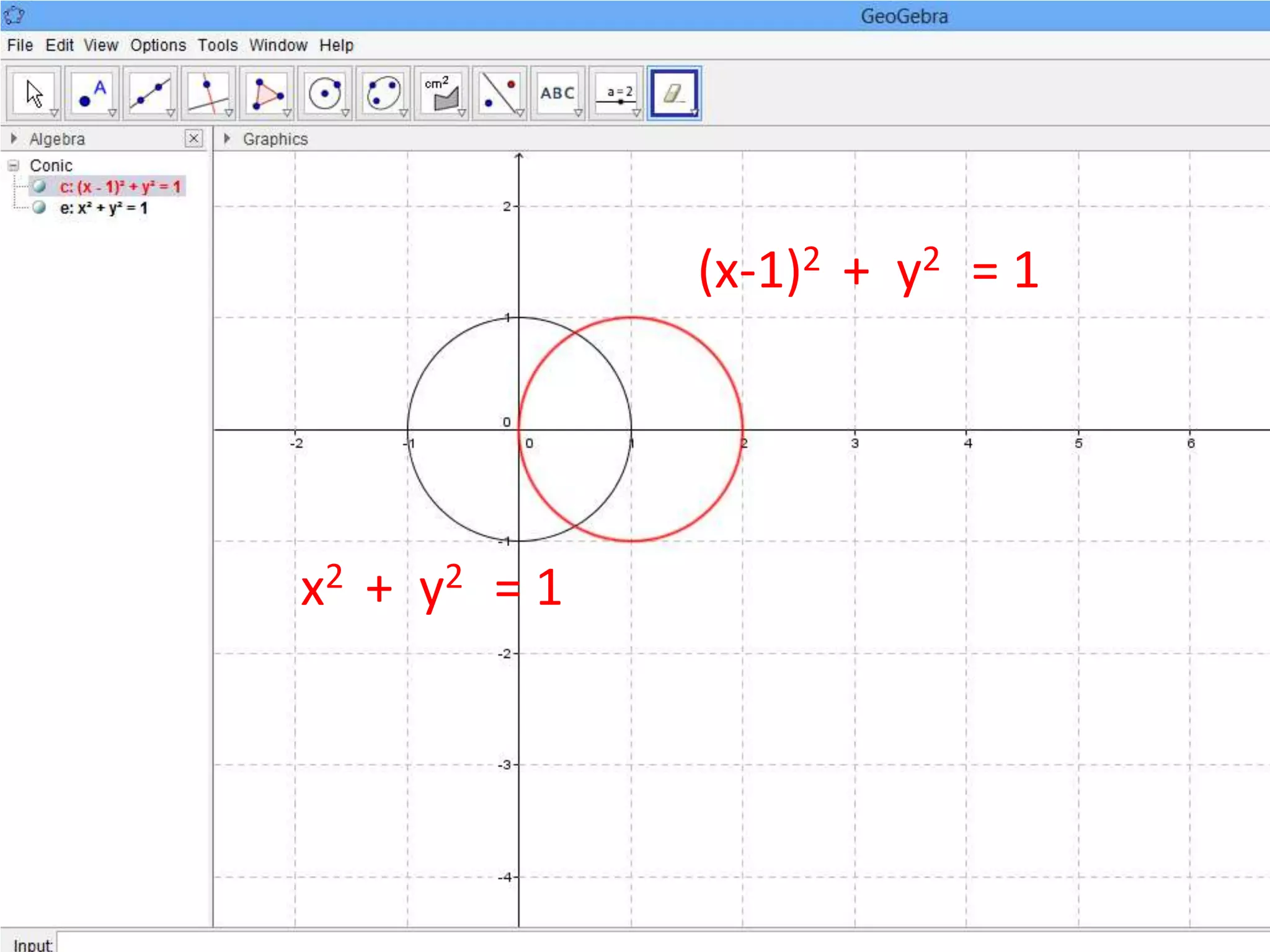
Task: Open the Options menu
Action: tap(158, 45)
